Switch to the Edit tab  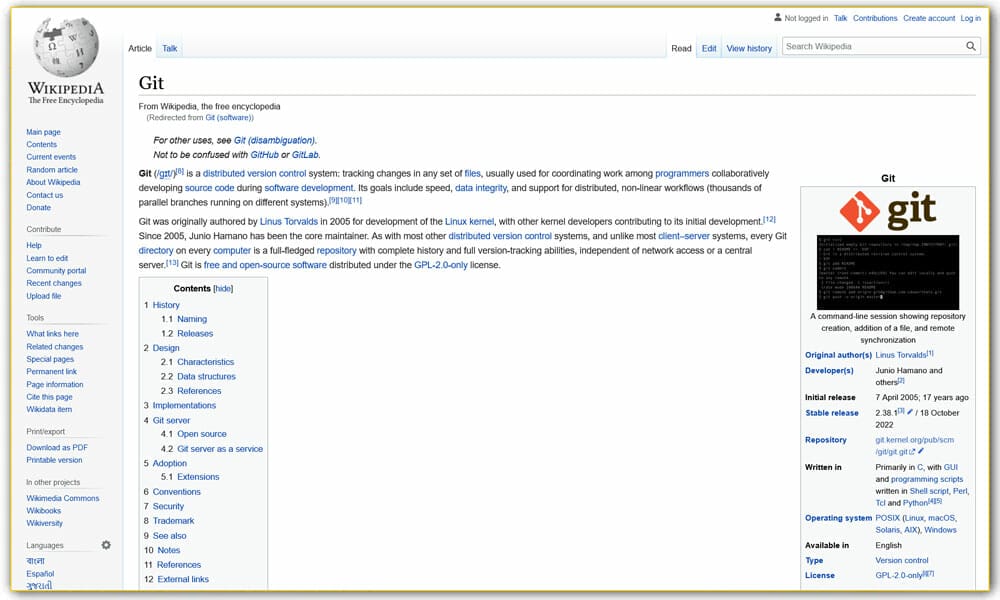[x=708, y=47]
